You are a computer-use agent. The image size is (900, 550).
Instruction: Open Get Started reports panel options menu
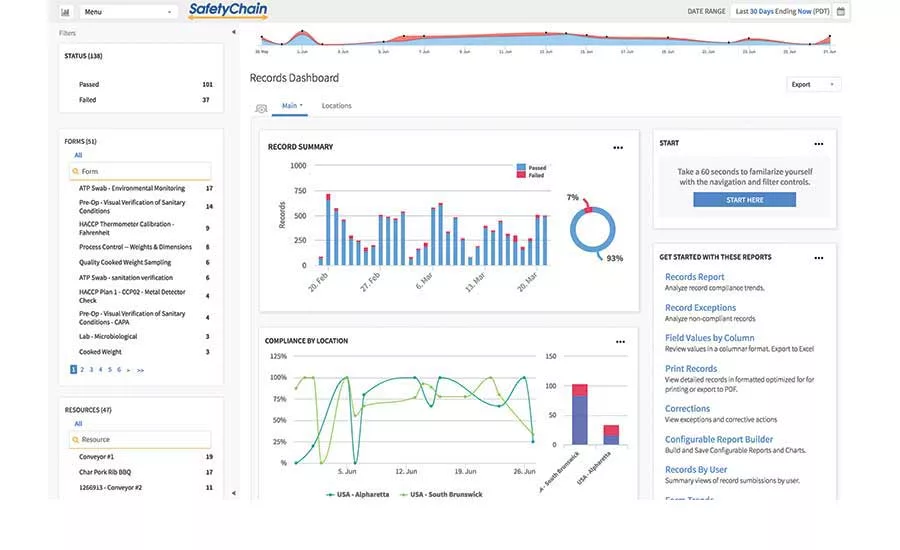[x=819, y=258]
